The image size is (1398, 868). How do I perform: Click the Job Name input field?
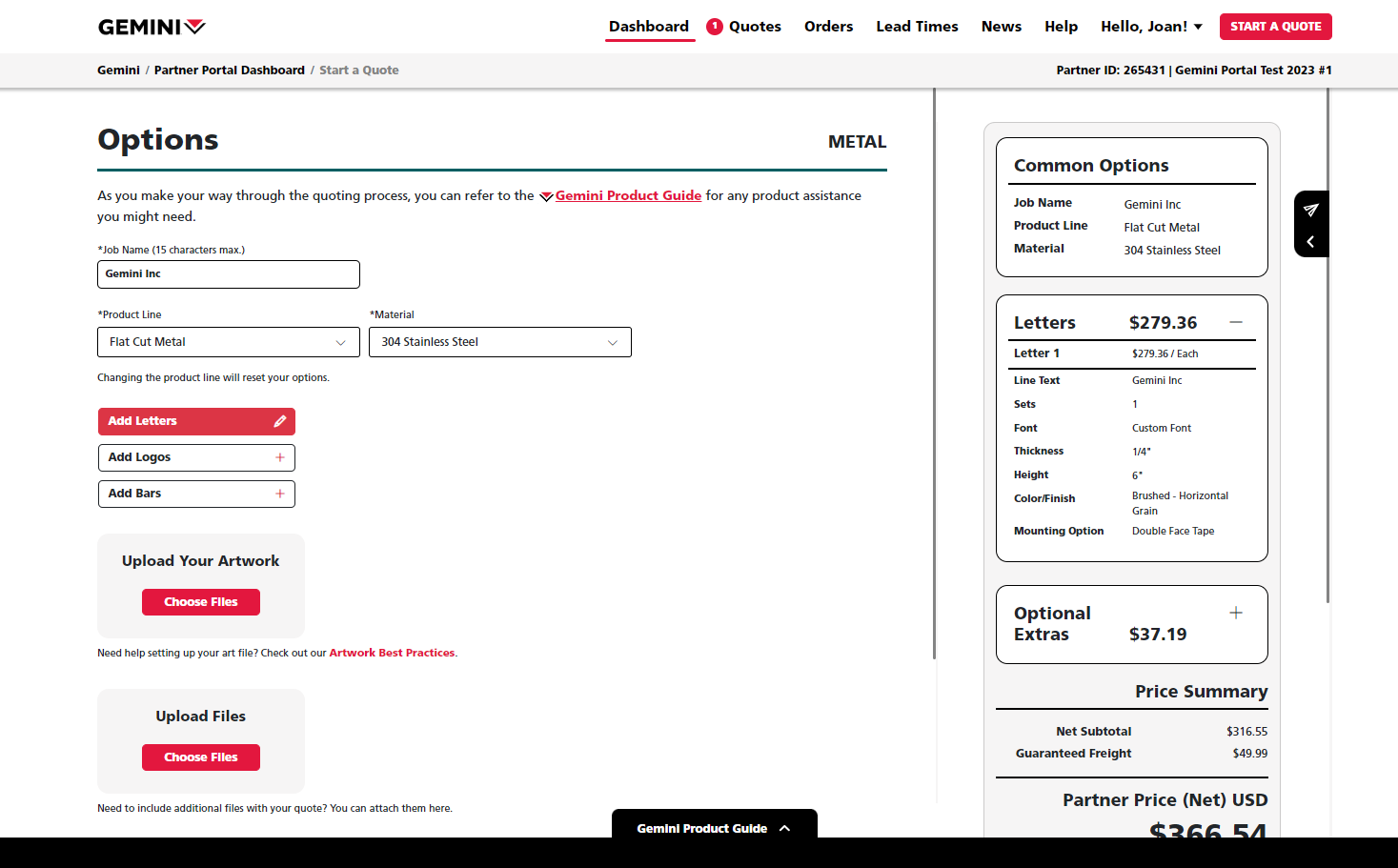(229, 274)
